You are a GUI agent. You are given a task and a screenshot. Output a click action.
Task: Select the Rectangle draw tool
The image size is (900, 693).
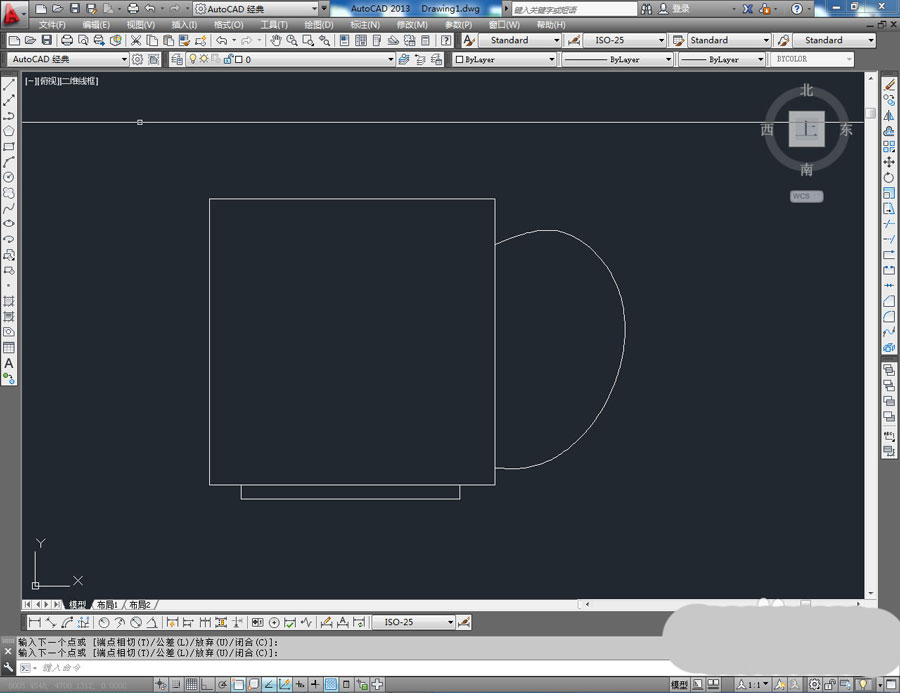(9, 147)
